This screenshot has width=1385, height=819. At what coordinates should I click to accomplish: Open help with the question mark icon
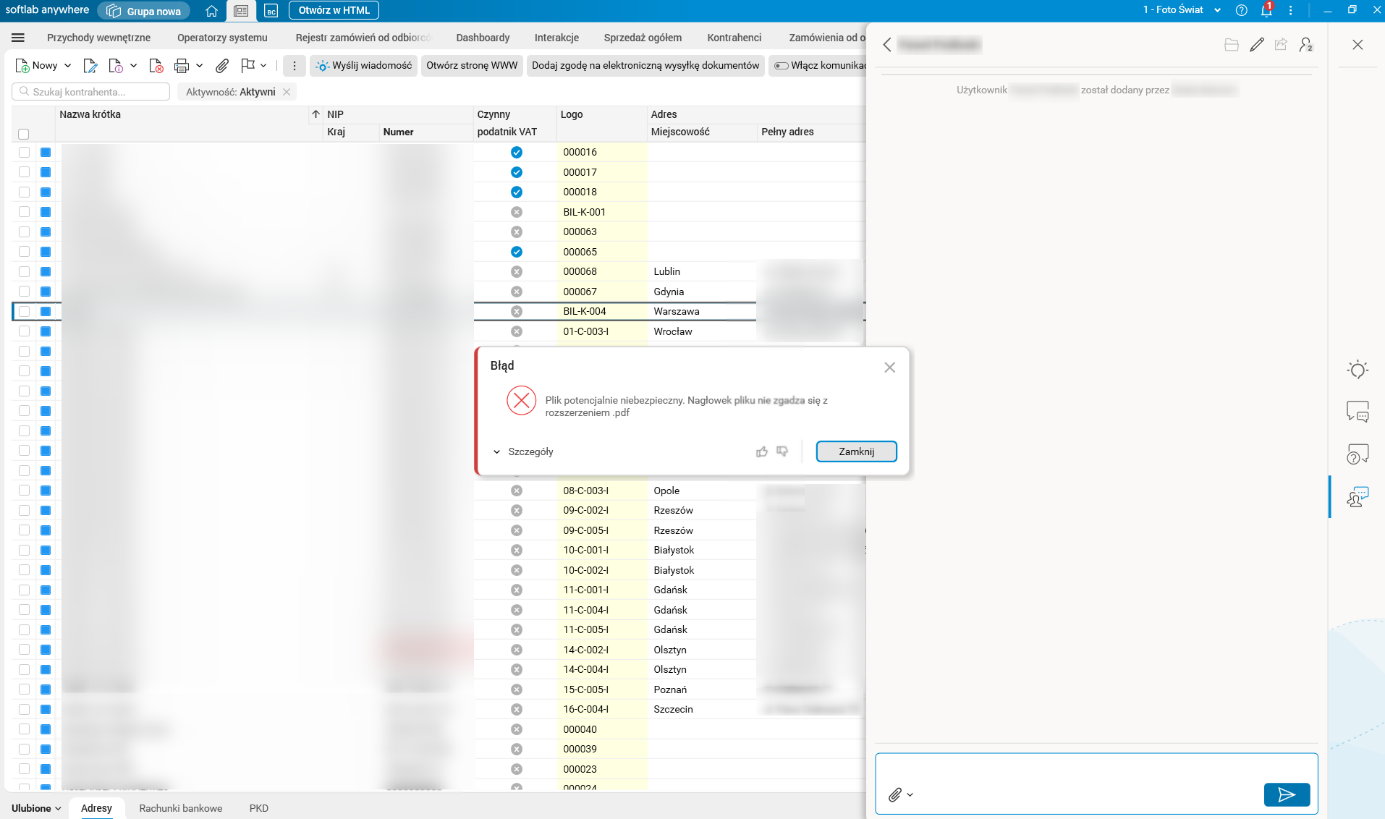click(1242, 10)
